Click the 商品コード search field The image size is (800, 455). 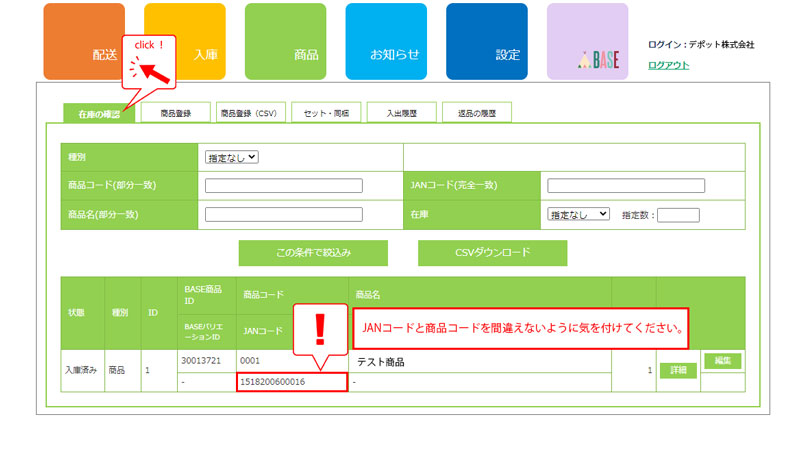point(283,186)
